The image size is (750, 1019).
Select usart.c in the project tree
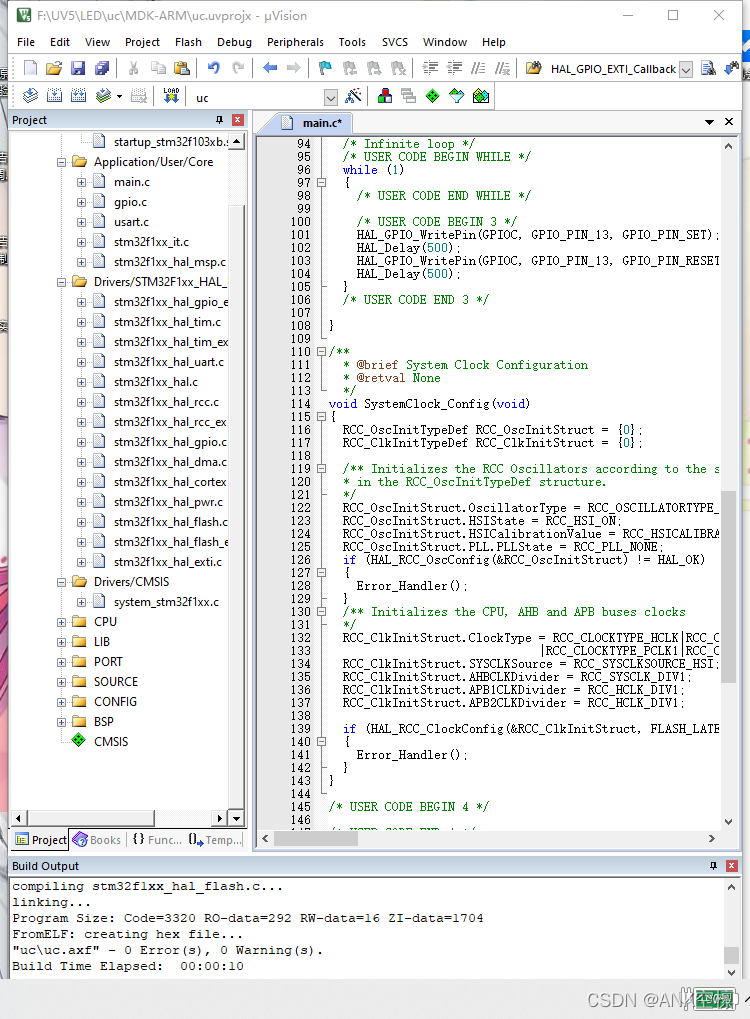[x=131, y=222]
